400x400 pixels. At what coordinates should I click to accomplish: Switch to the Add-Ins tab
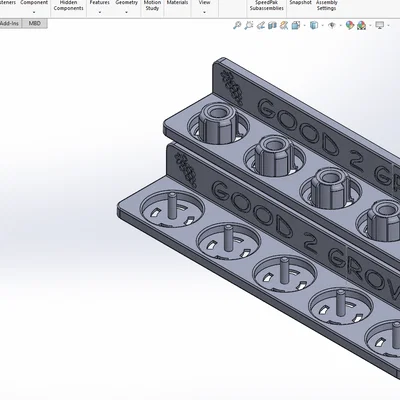point(10,23)
